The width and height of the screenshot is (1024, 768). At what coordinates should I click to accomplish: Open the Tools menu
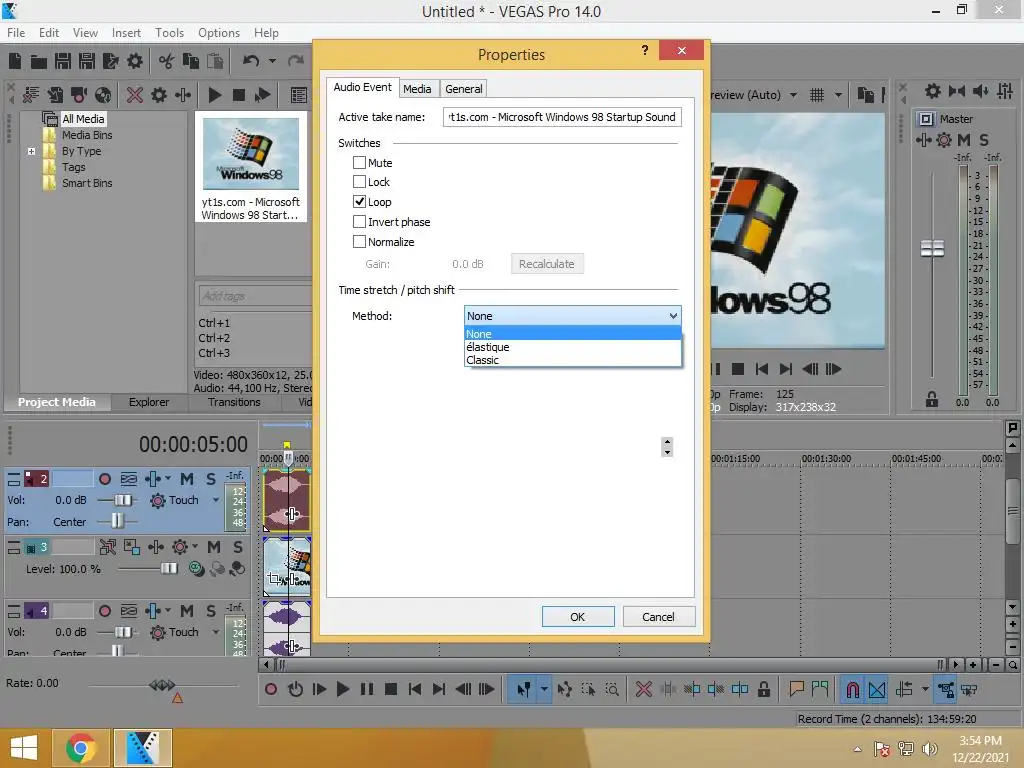[169, 33]
